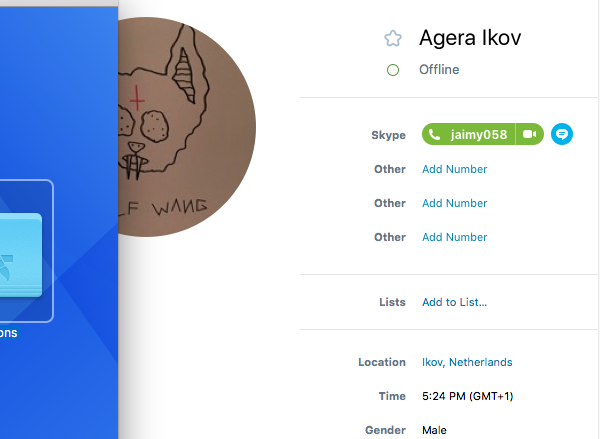Open the blue folder on desktop

(x=21, y=255)
